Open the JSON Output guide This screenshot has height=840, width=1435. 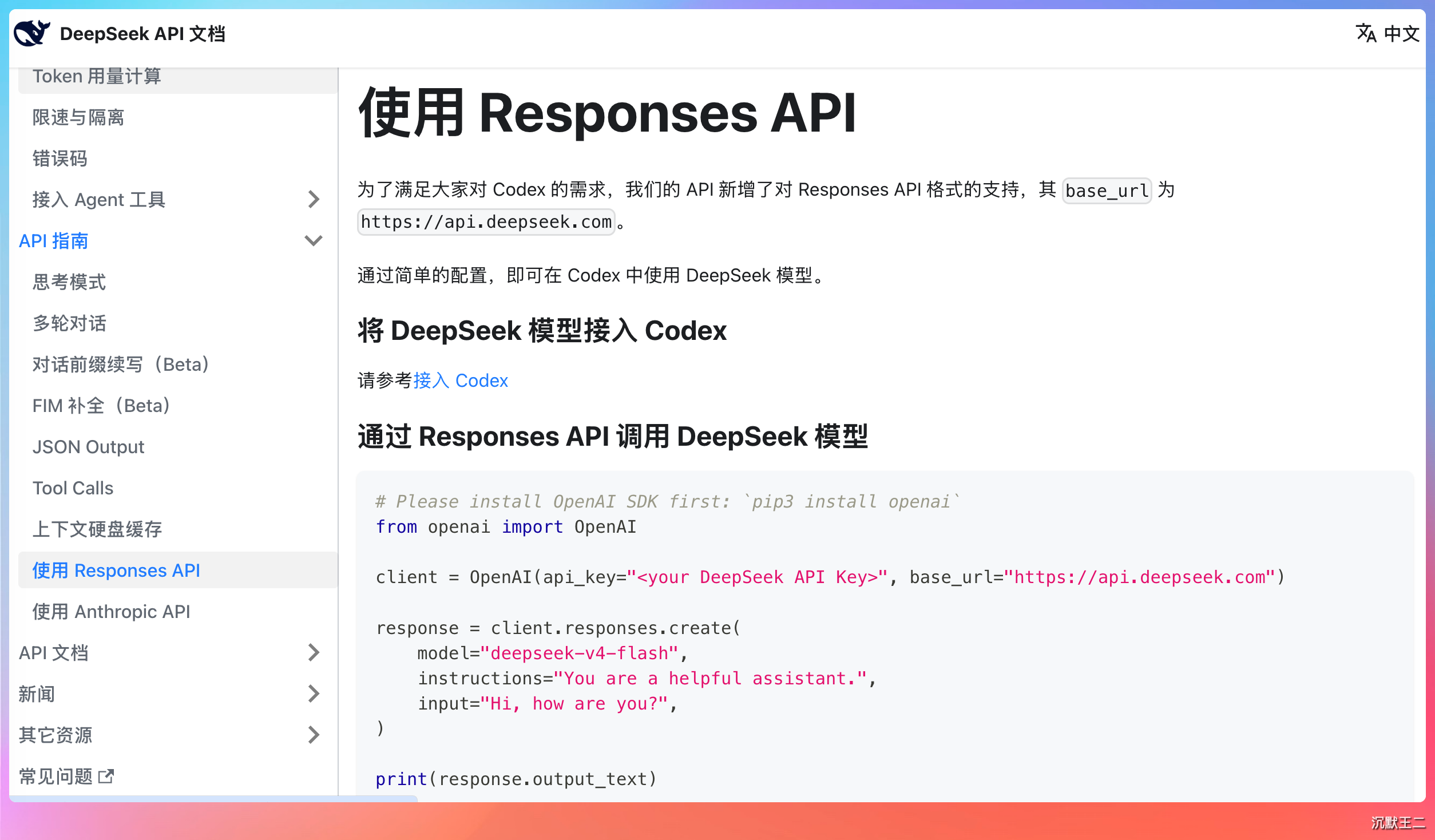coord(178,447)
